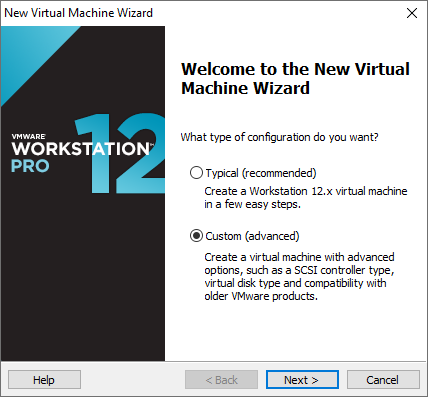This screenshot has width=428, height=397.
Task: Open the Help button
Action: coord(44,380)
